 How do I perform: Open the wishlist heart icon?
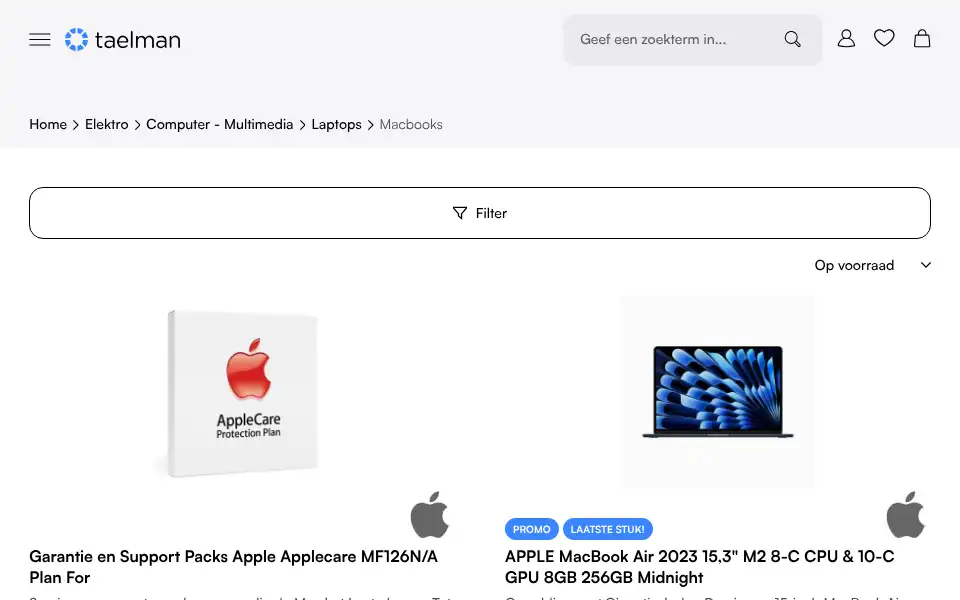[x=884, y=38]
